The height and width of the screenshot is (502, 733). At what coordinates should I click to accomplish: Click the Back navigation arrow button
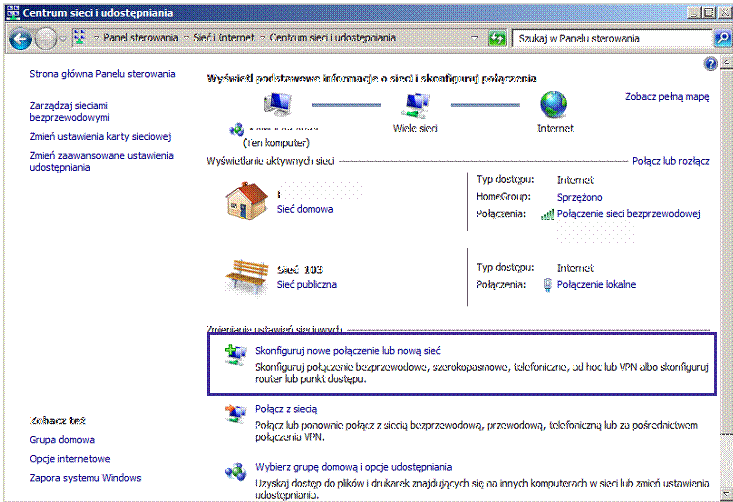tap(21, 39)
